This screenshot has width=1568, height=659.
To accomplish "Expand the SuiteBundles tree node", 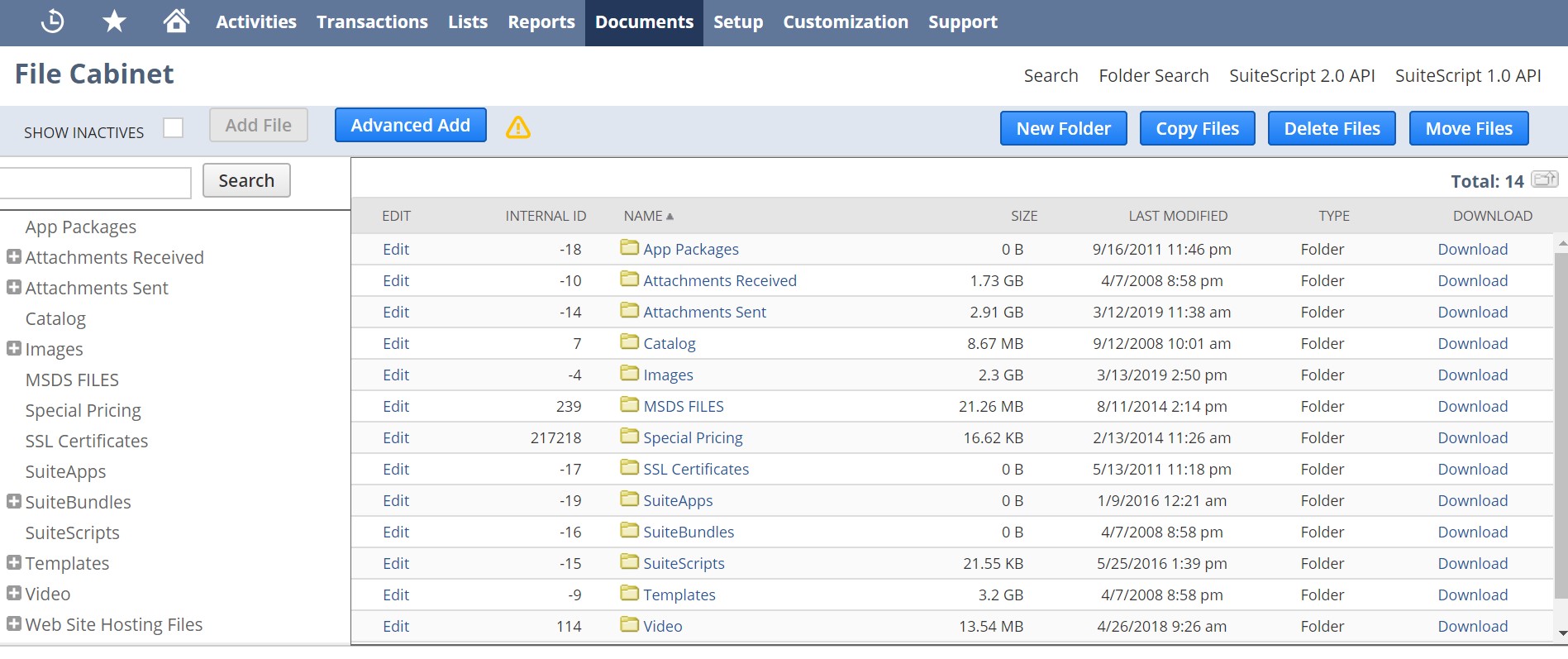I will 14,502.
